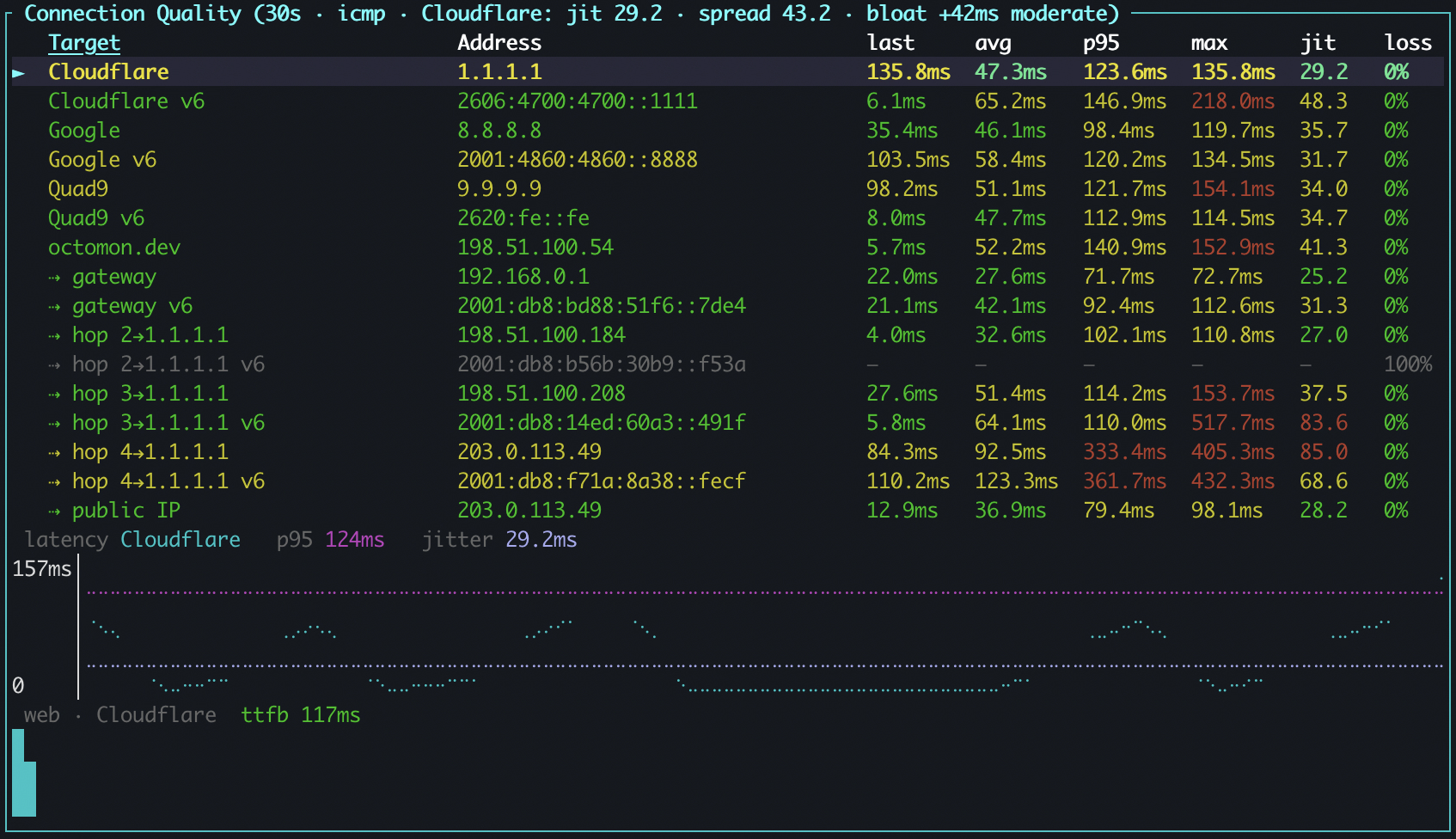Image resolution: width=1456 pixels, height=839 pixels.
Task: Click the Address column header
Action: click(499, 43)
